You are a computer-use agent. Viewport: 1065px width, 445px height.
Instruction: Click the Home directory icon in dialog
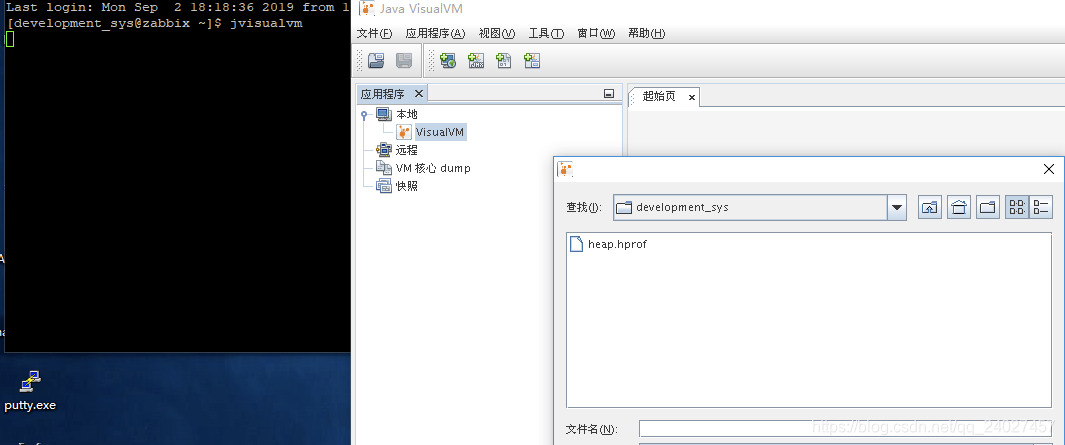pos(958,208)
